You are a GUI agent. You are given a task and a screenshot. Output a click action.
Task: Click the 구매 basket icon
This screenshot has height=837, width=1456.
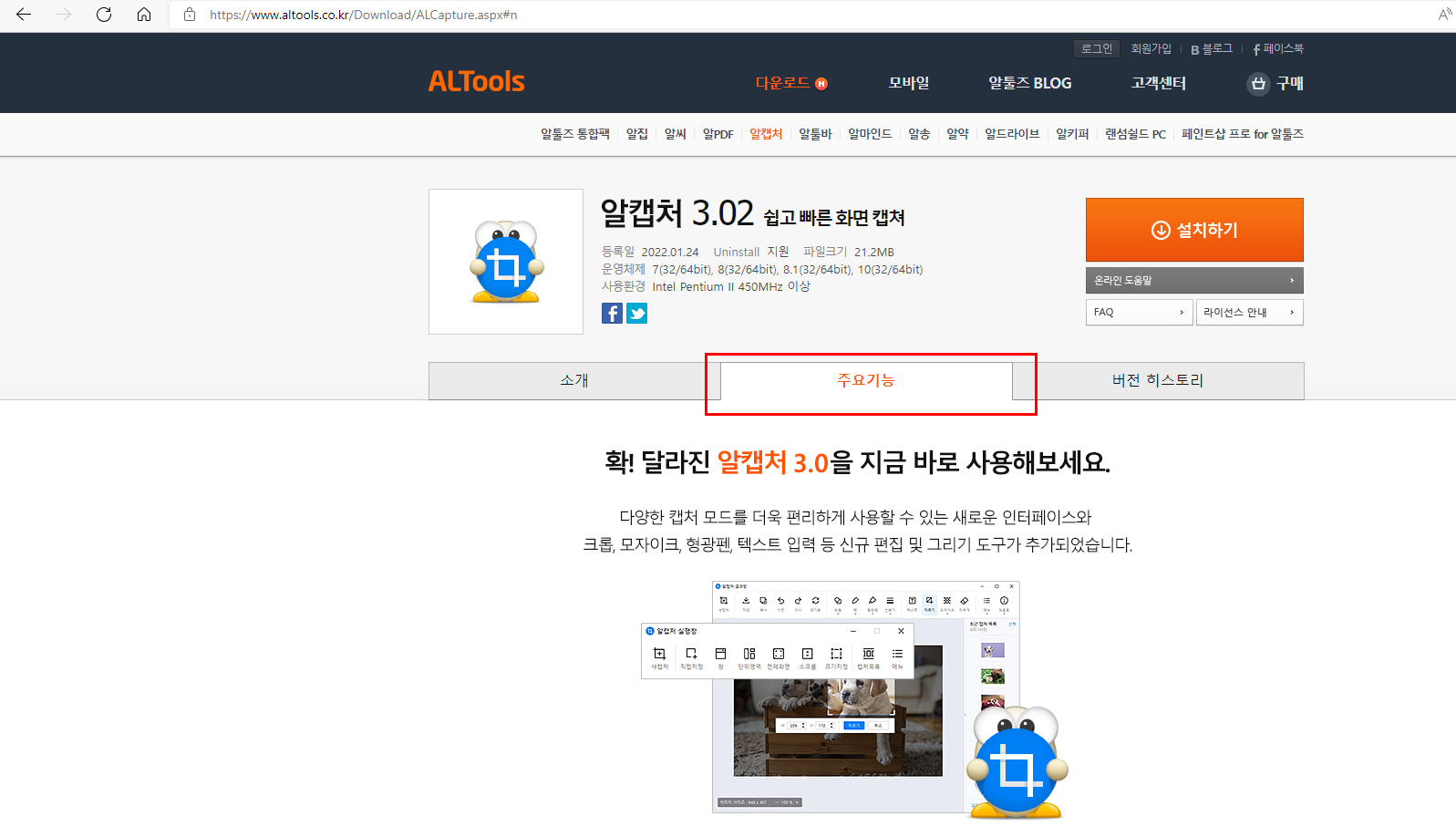pyautogui.click(x=1258, y=84)
